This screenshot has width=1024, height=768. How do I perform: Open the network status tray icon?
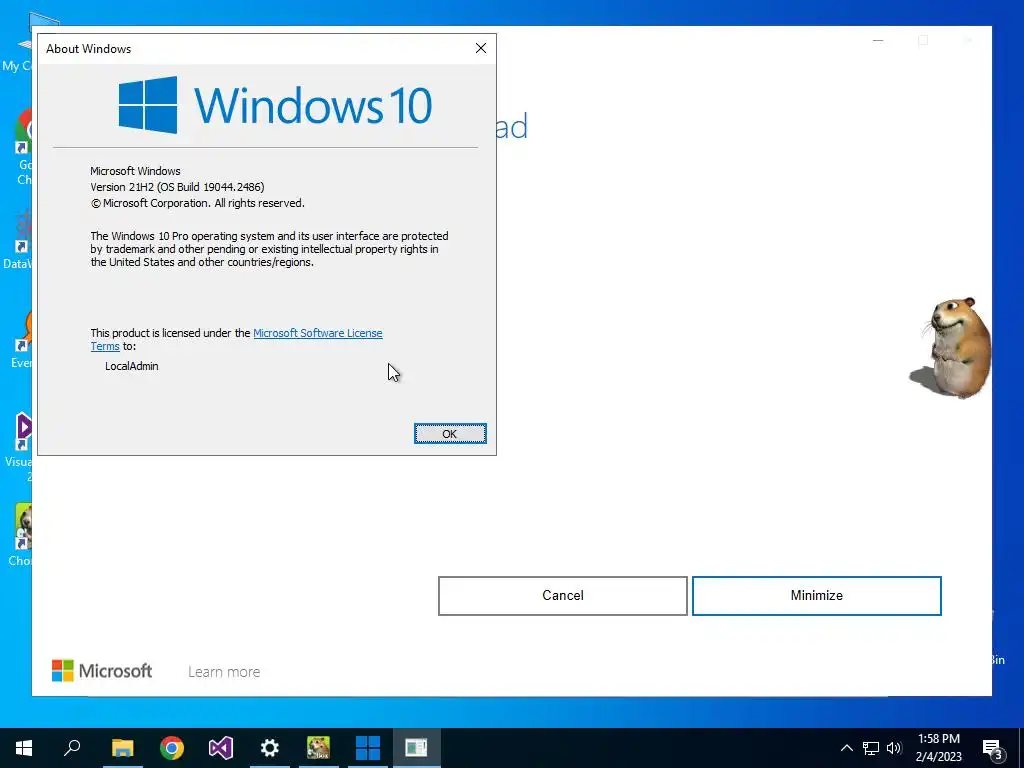(871, 748)
